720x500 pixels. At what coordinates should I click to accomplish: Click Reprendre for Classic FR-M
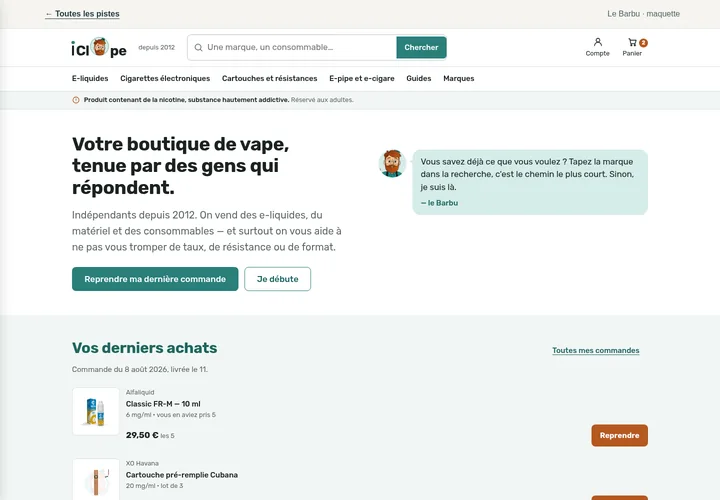(619, 435)
